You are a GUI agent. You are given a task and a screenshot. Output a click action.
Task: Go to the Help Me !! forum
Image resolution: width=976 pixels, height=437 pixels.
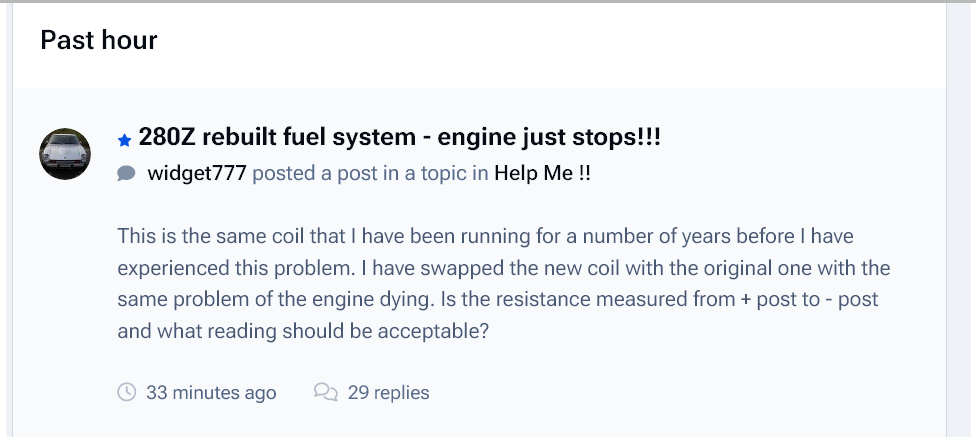[542, 173]
